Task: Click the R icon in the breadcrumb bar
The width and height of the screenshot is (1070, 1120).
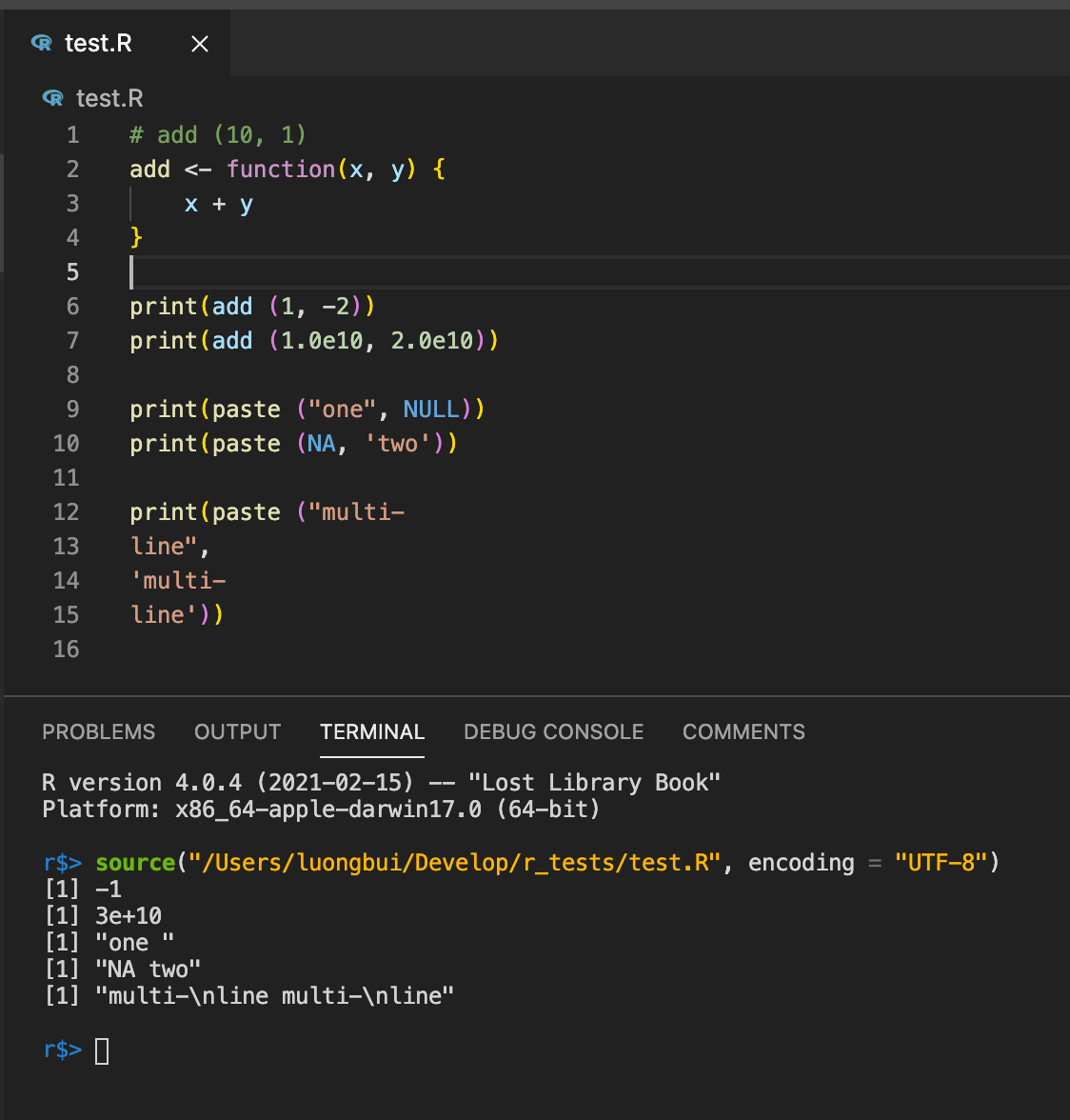Action: [52, 98]
